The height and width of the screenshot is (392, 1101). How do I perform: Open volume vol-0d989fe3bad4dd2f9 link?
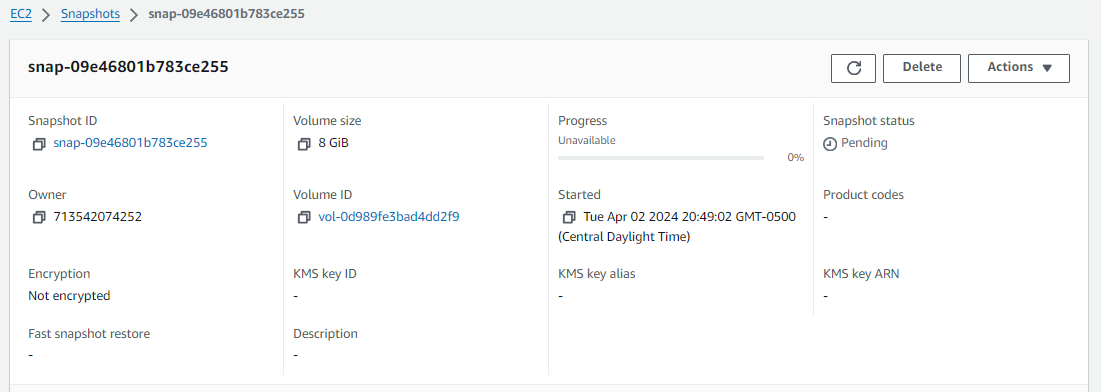click(x=389, y=217)
